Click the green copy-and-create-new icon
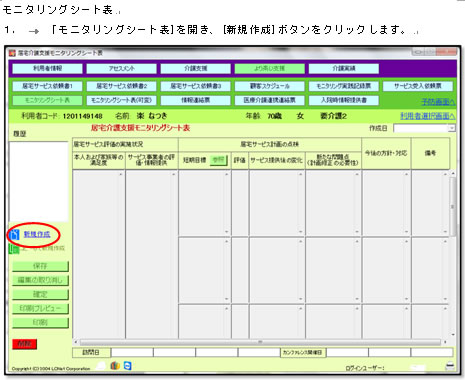Image resolution: width=465 pixels, height=380 pixels. (x=14, y=249)
